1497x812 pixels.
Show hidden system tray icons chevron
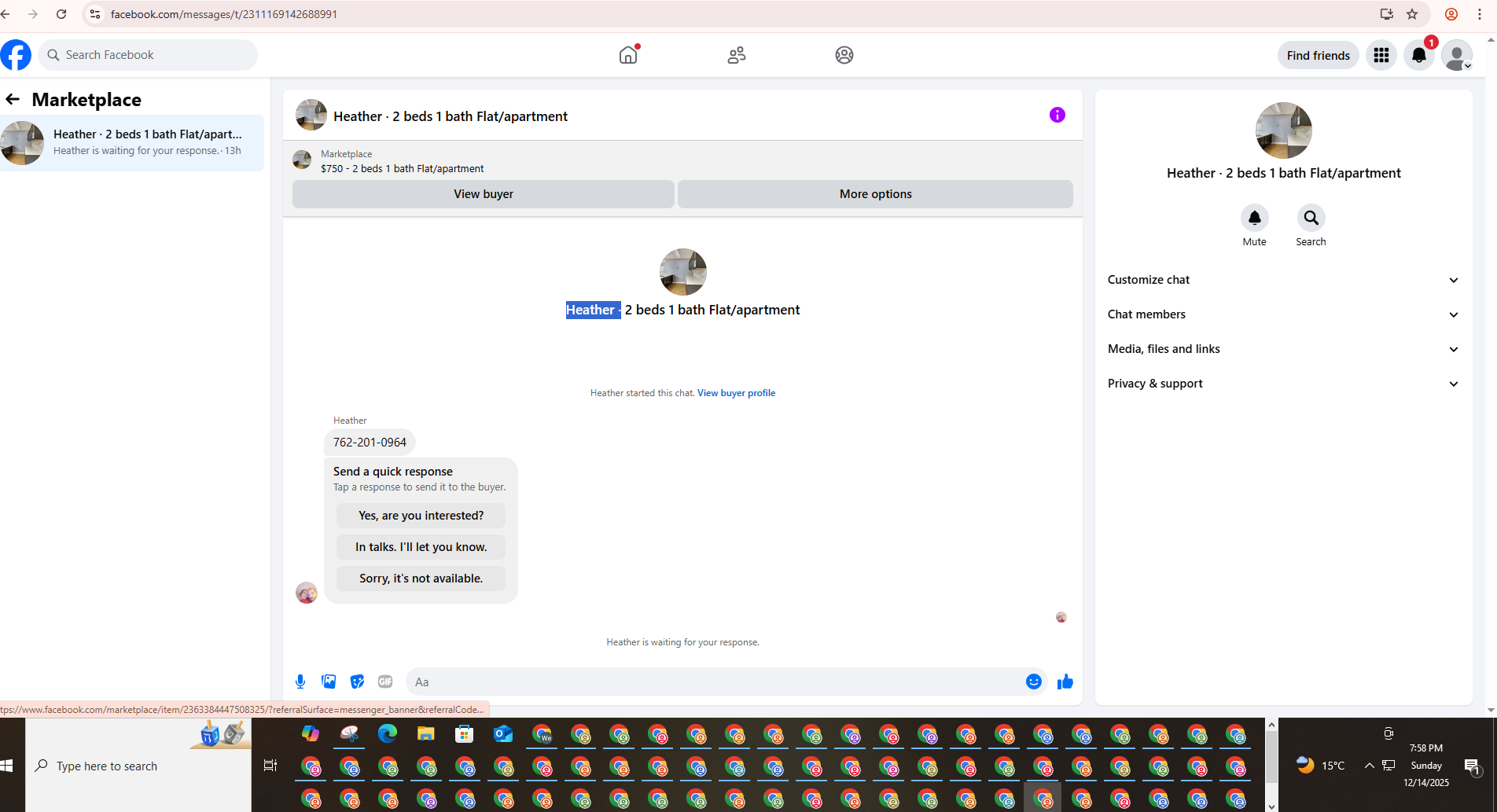1369,766
